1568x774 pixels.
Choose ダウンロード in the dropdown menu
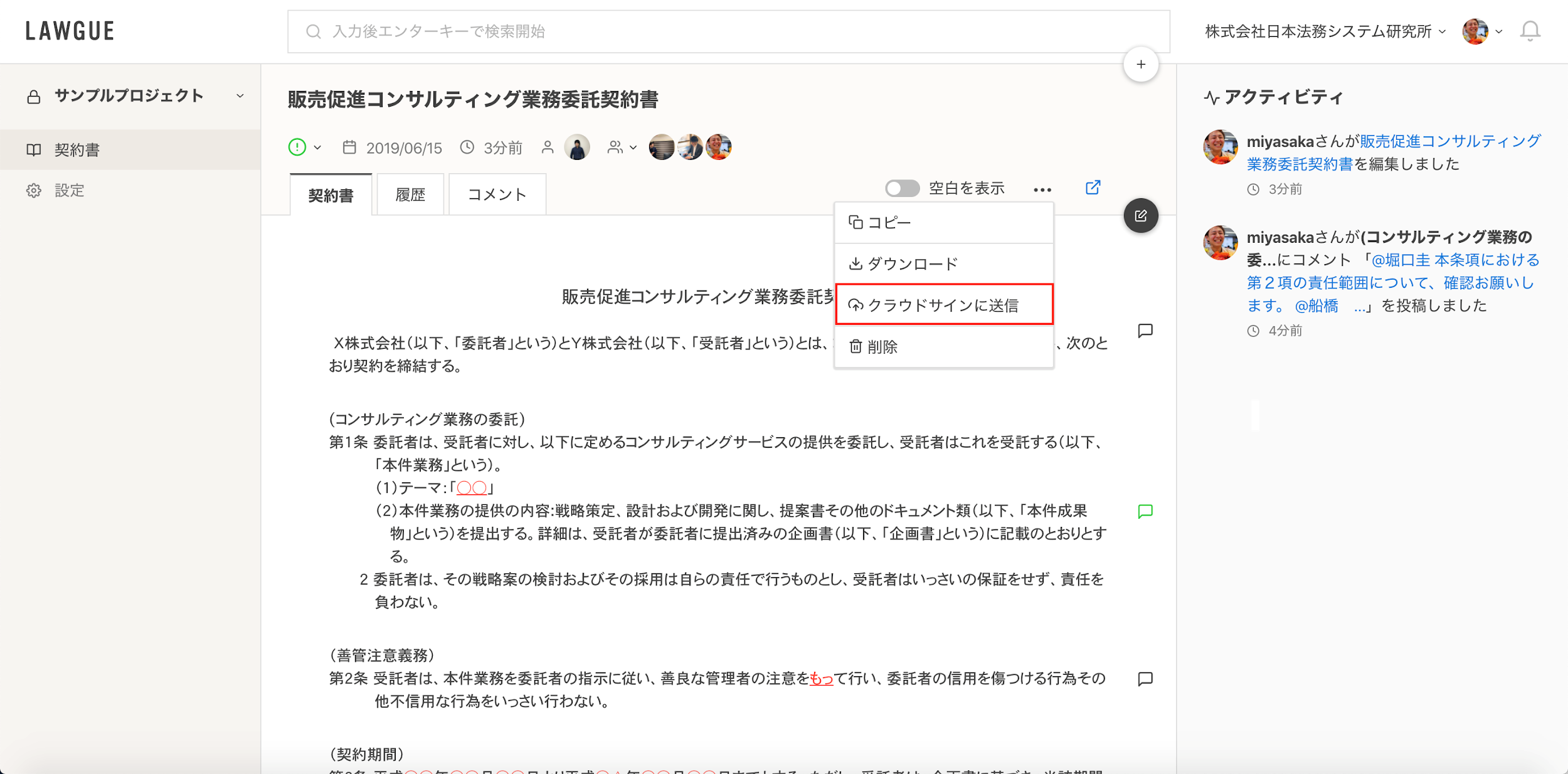[912, 264]
